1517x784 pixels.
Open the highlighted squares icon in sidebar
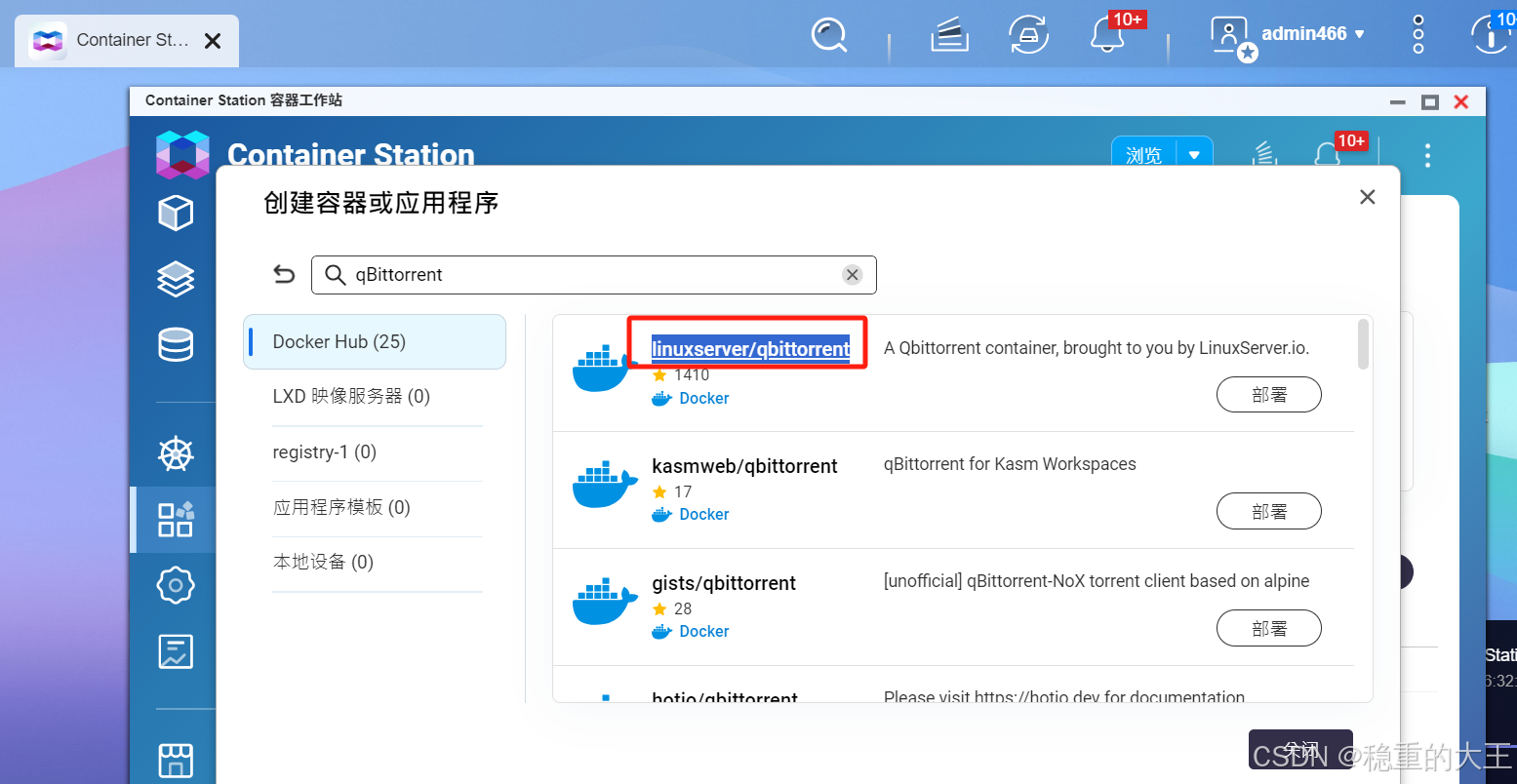pyautogui.click(x=176, y=520)
